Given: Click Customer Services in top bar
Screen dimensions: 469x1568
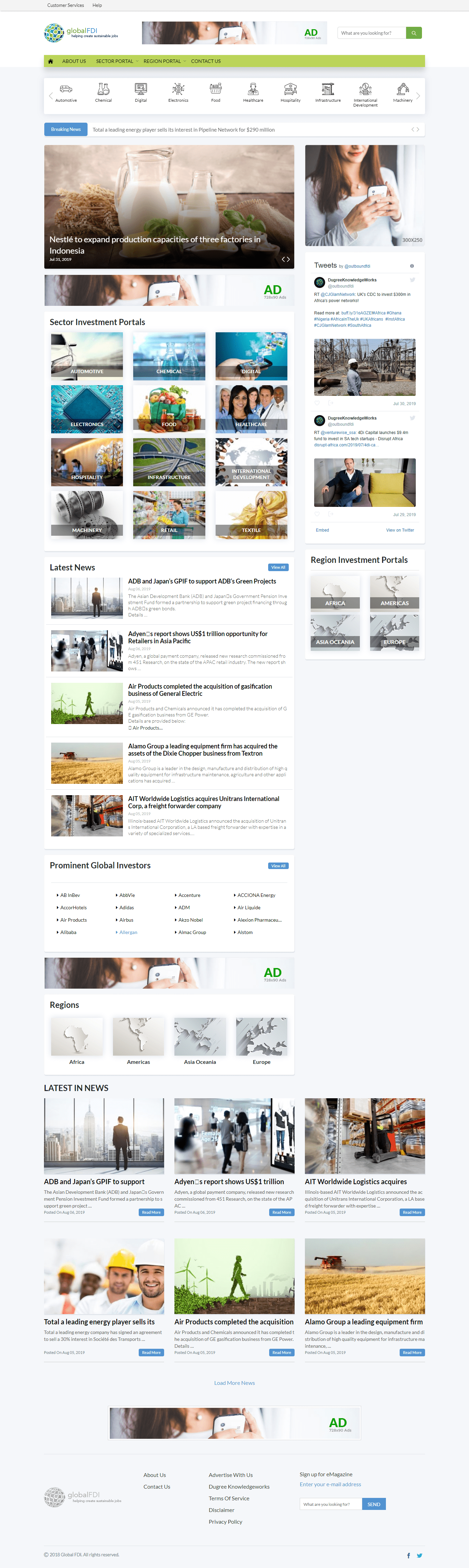Looking at the screenshot, I should tap(66, 5).
